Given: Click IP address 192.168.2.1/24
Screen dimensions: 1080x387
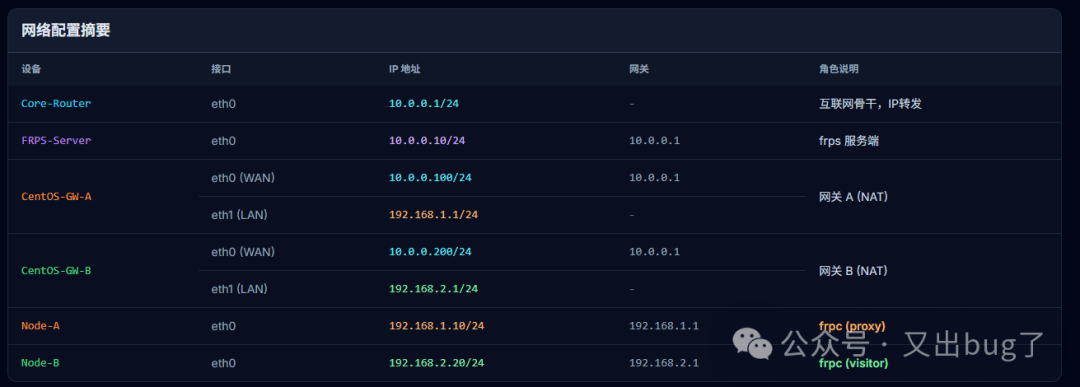Looking at the screenshot, I should [433, 289].
